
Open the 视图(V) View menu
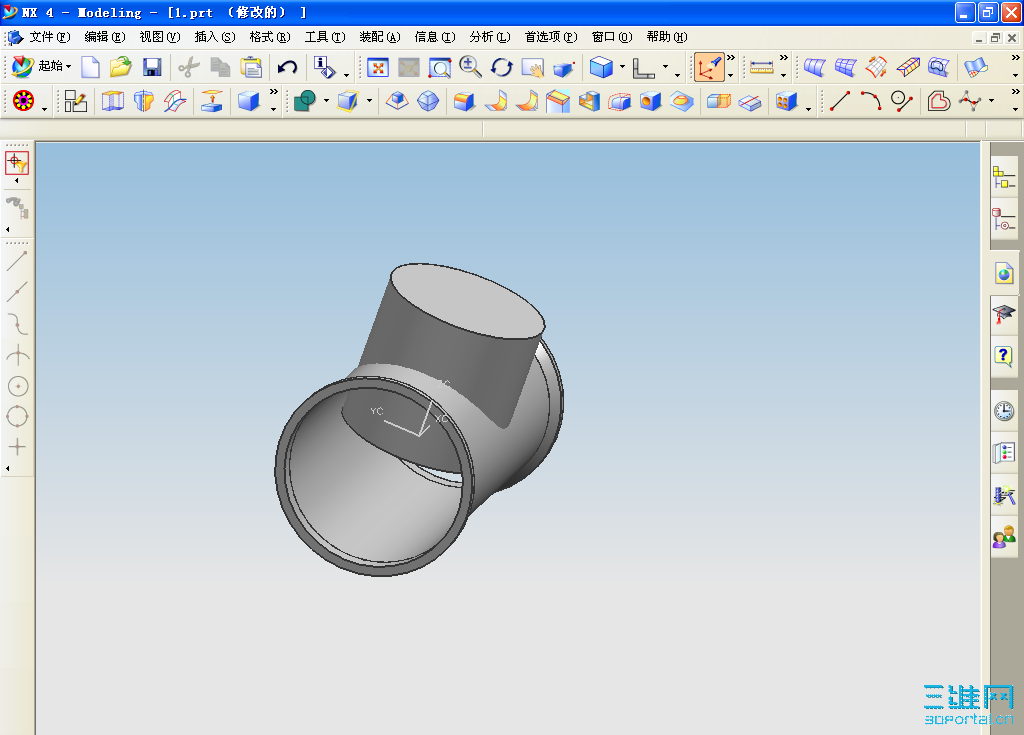[x=159, y=37]
